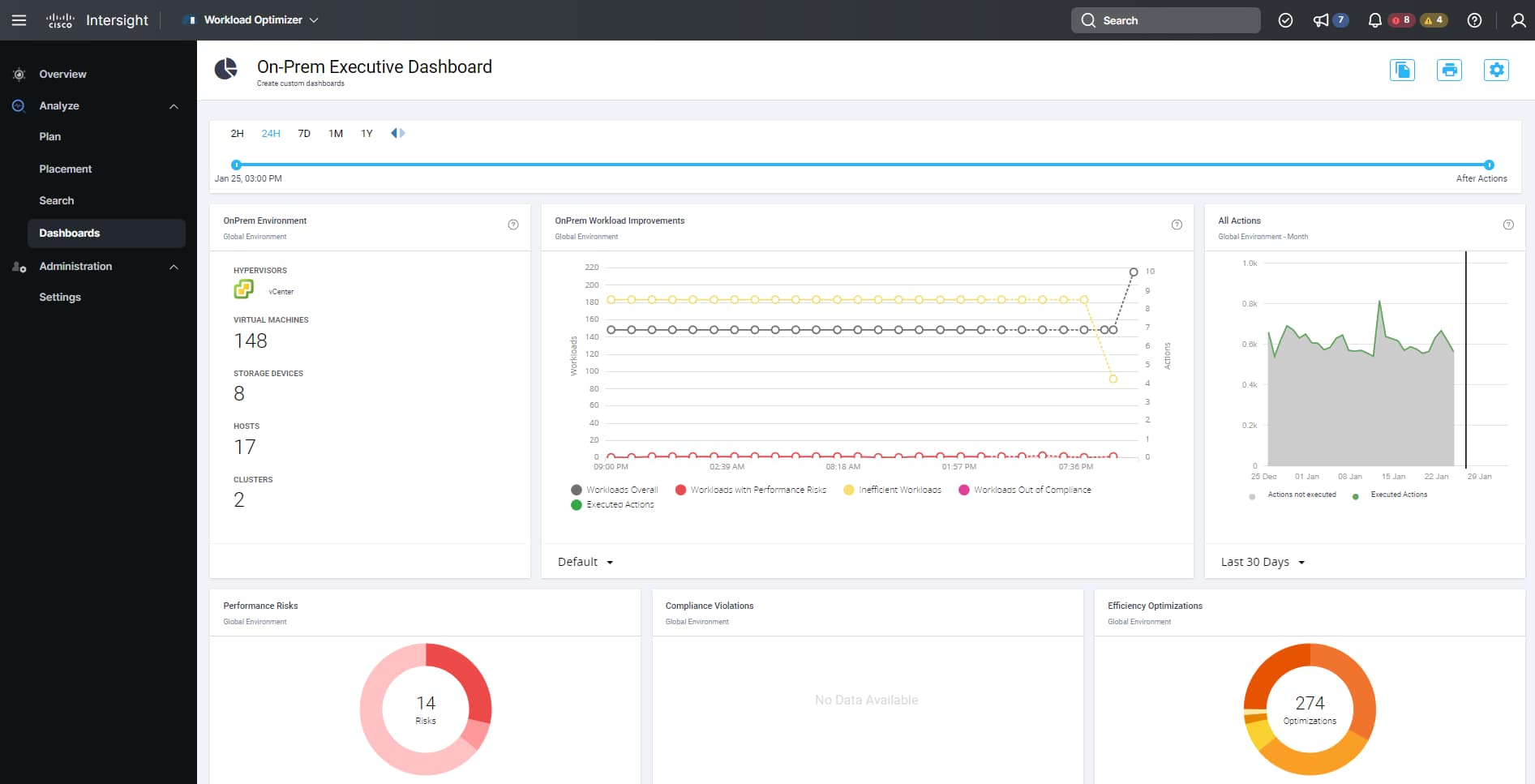Click the Search input field
Screen dimensions: 1535x784
(1165, 20)
